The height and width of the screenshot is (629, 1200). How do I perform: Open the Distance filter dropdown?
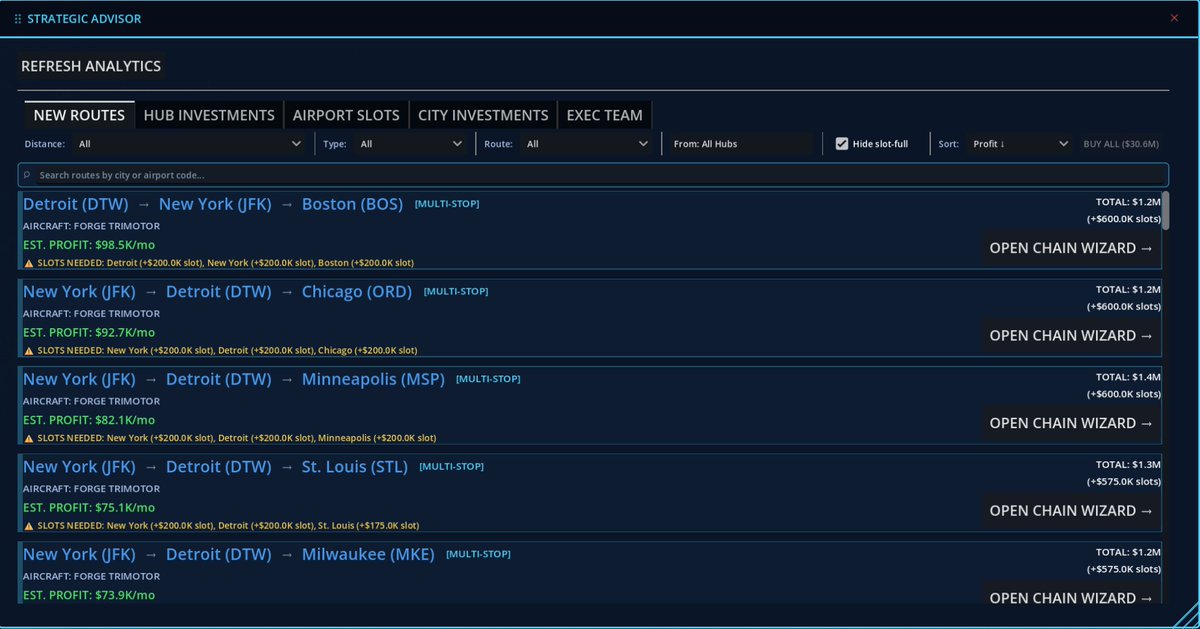[x=189, y=144]
